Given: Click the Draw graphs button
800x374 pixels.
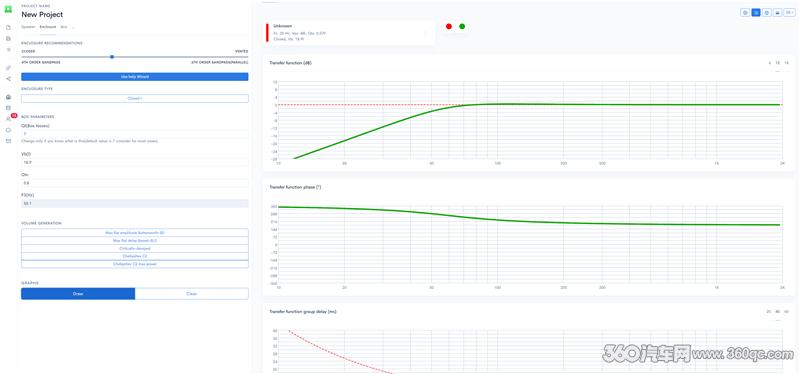Looking at the screenshot, I should pos(78,294).
